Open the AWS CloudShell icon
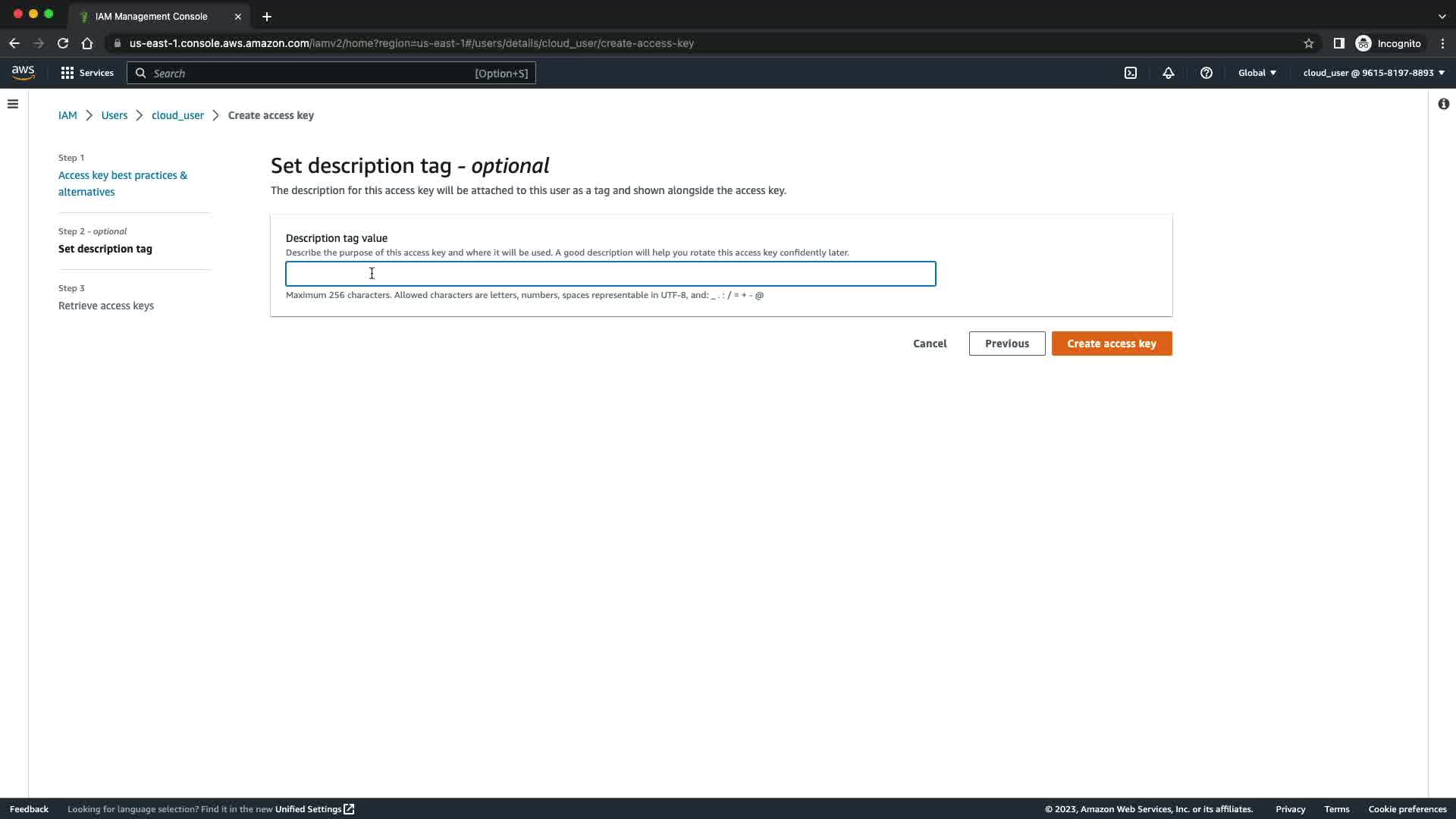This screenshot has width=1456, height=819. coord(1130,73)
